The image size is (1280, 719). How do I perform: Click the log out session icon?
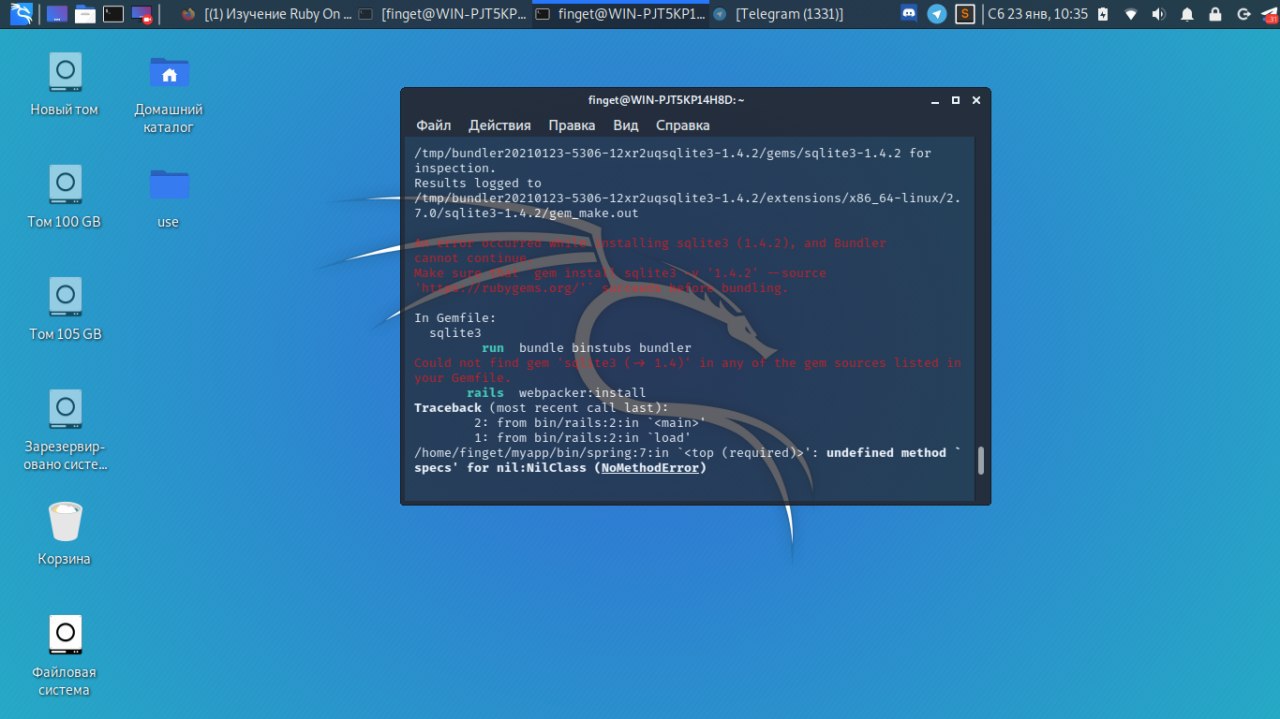[x=1243, y=14]
